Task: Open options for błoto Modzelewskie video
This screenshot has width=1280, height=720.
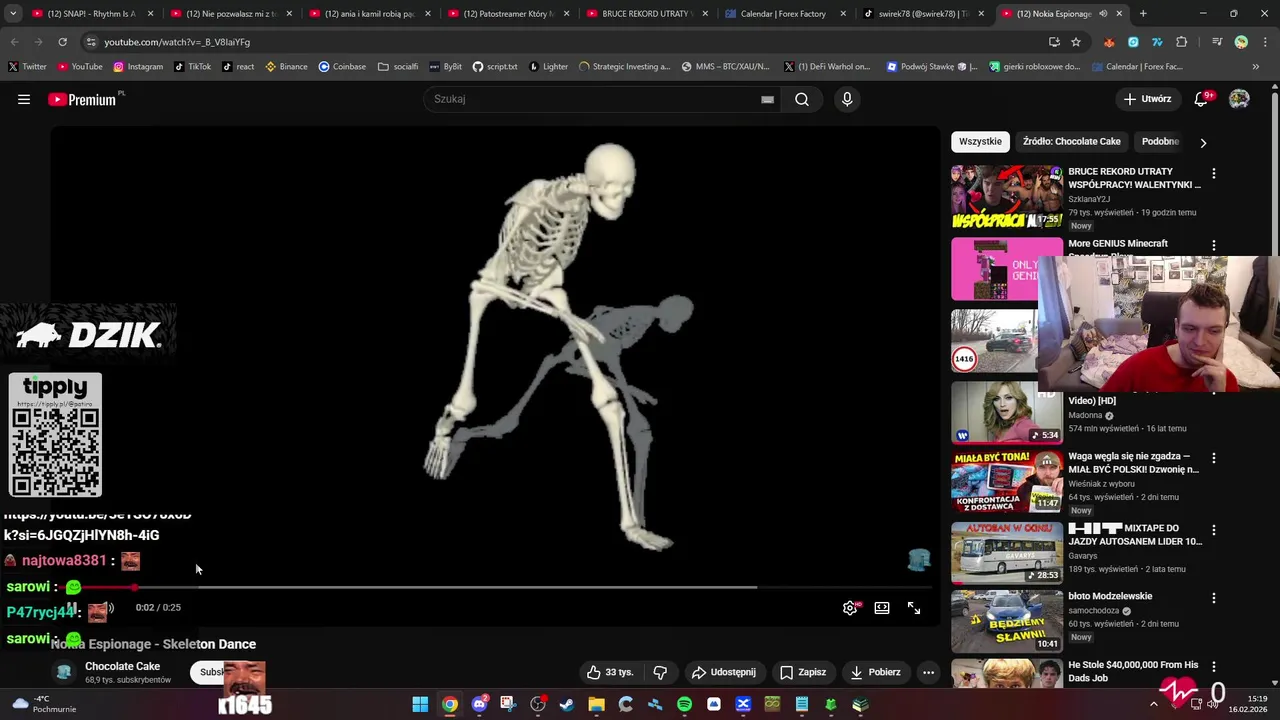Action: click(x=1213, y=598)
